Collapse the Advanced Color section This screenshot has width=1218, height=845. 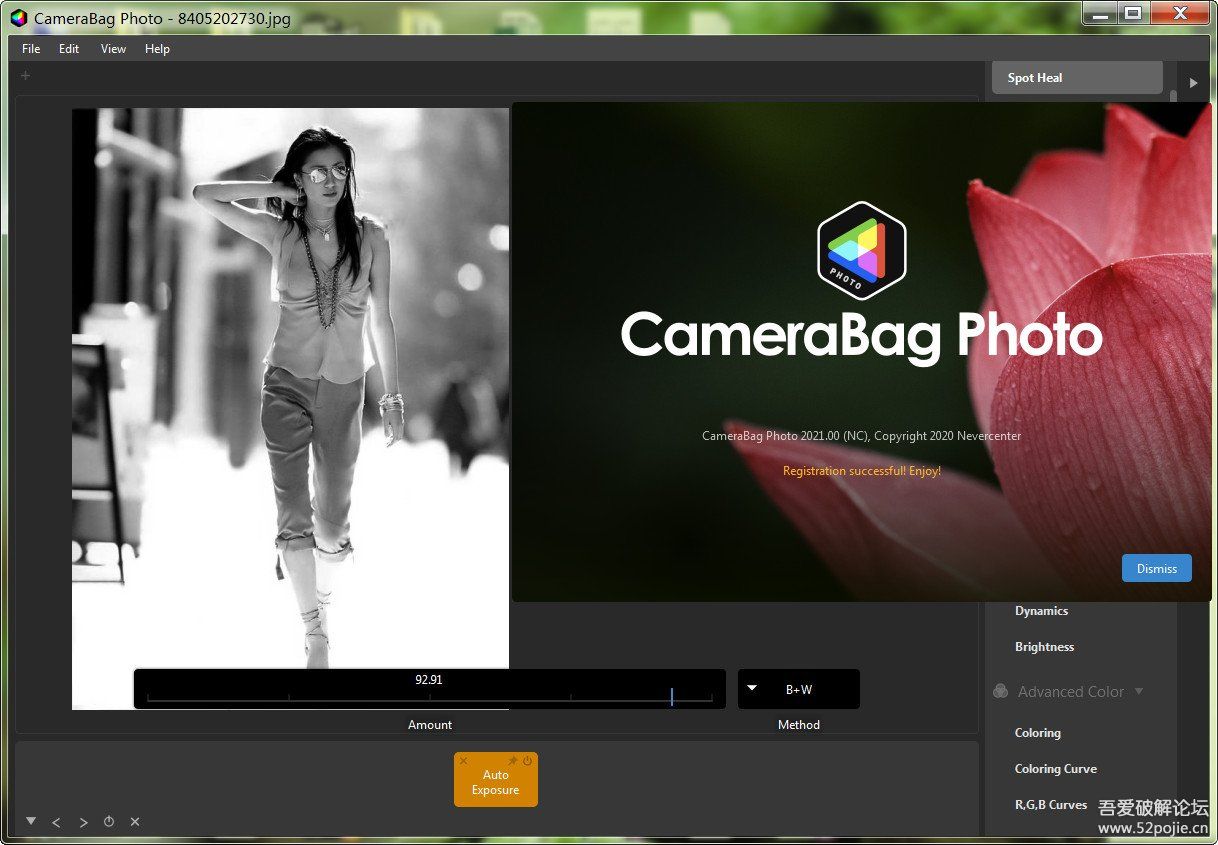(x=1138, y=691)
